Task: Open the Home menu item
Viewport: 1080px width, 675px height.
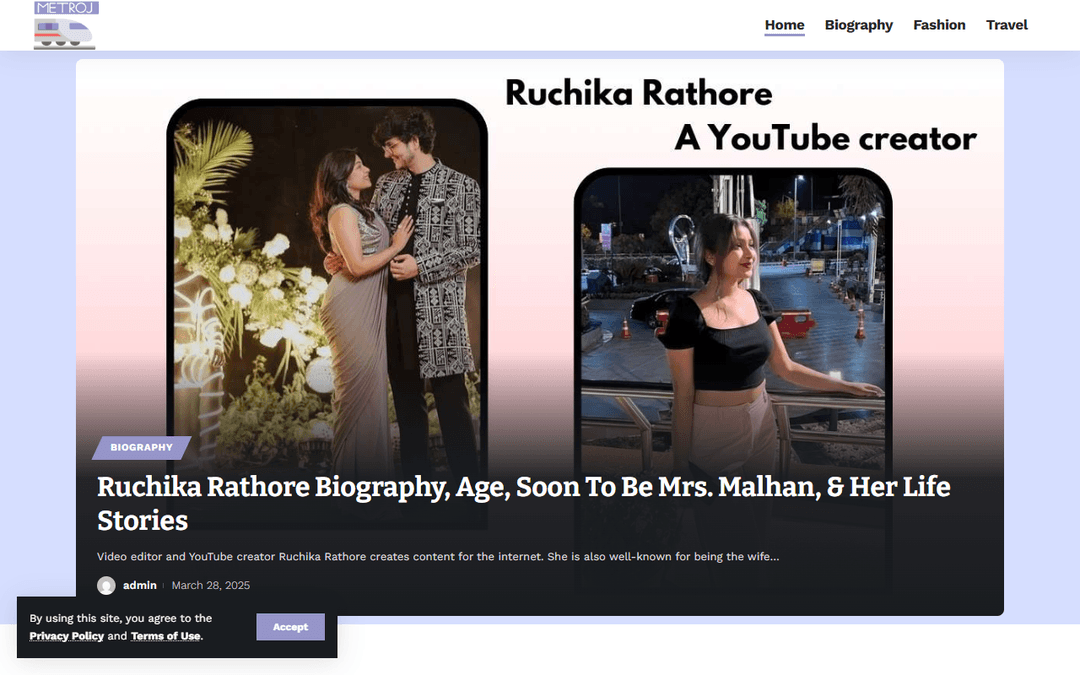Action: pos(785,25)
